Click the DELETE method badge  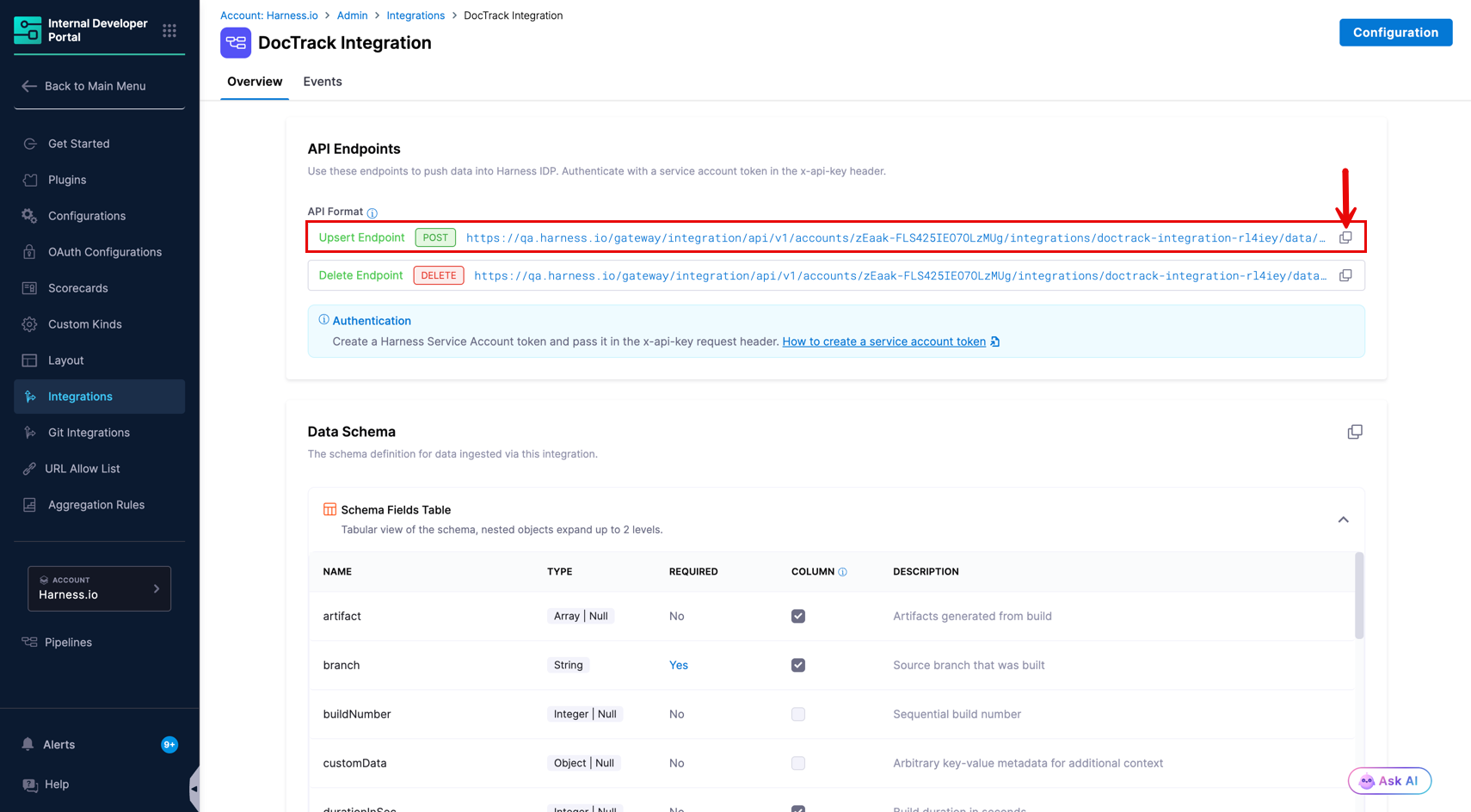439,275
